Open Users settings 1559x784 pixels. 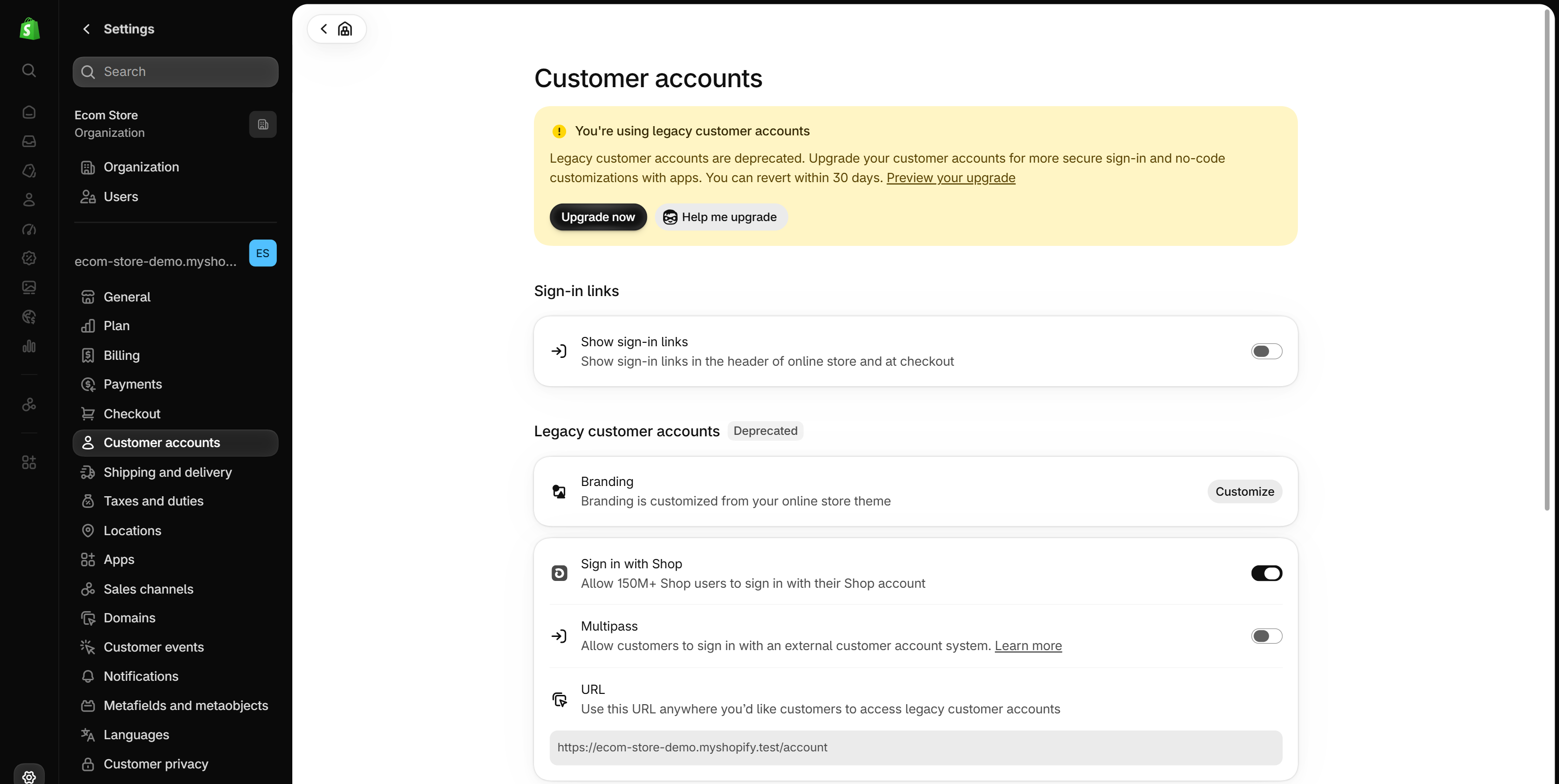pos(175,197)
